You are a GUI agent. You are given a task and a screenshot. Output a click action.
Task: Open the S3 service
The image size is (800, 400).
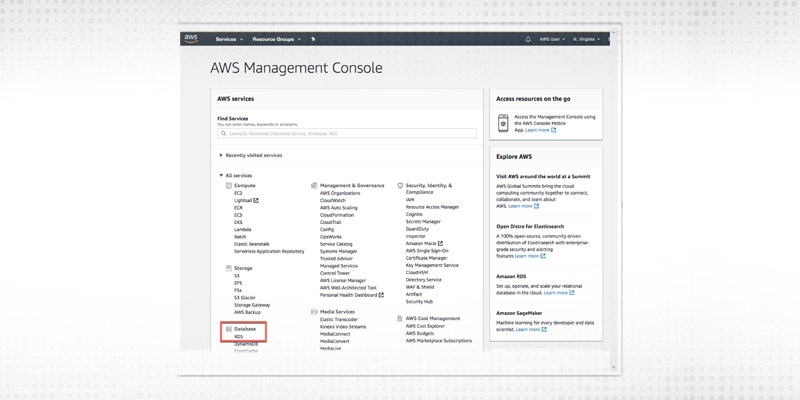[x=237, y=276]
